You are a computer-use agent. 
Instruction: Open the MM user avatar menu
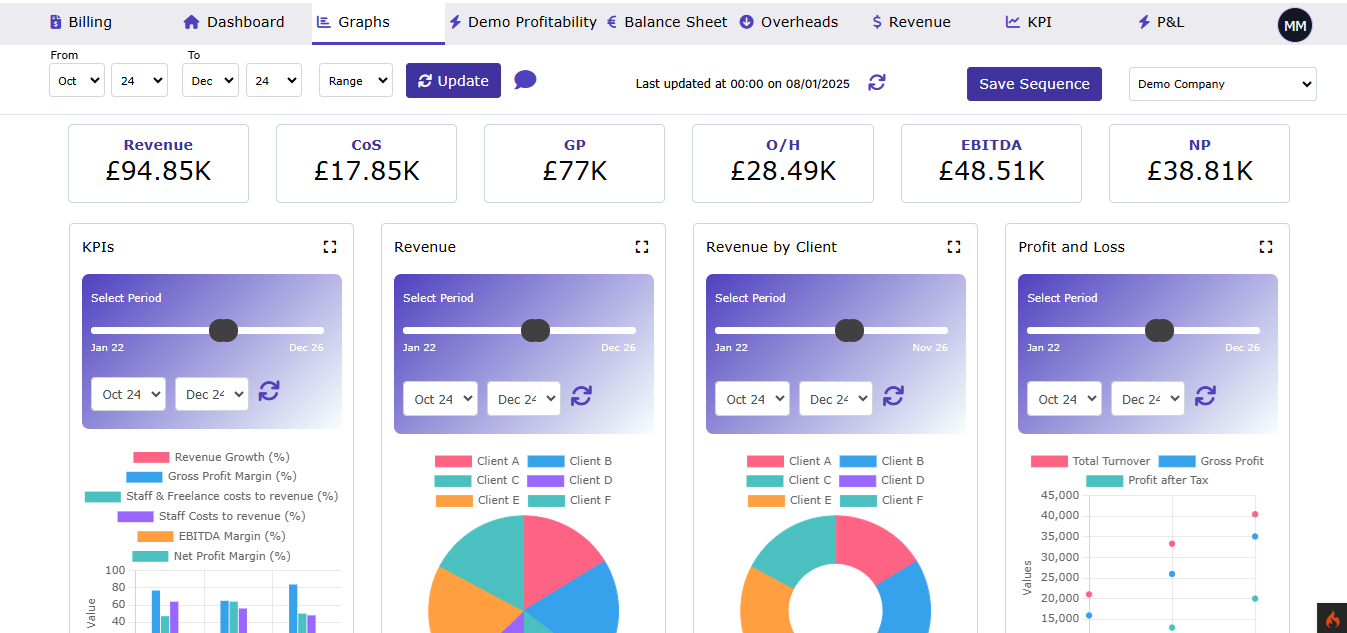click(1294, 26)
